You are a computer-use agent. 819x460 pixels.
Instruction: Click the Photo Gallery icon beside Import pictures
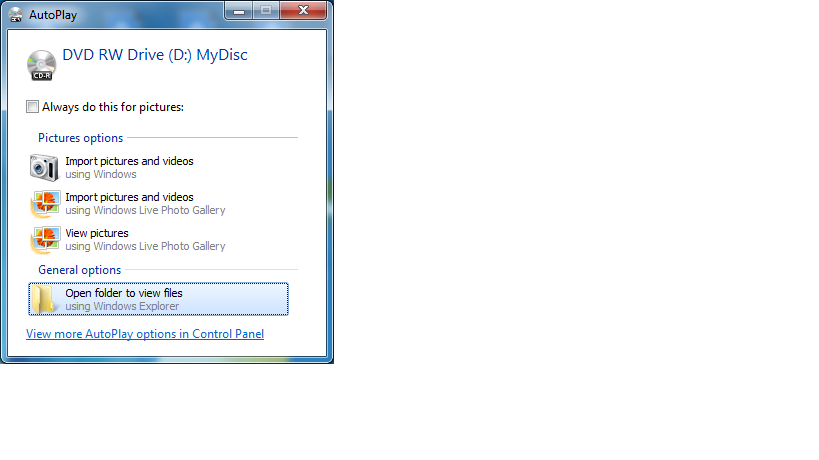45,204
